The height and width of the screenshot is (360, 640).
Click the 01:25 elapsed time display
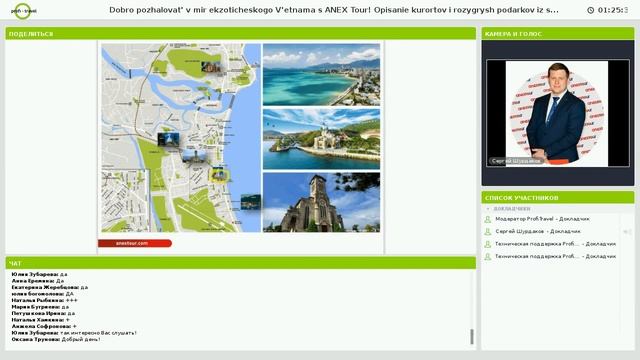click(x=613, y=10)
